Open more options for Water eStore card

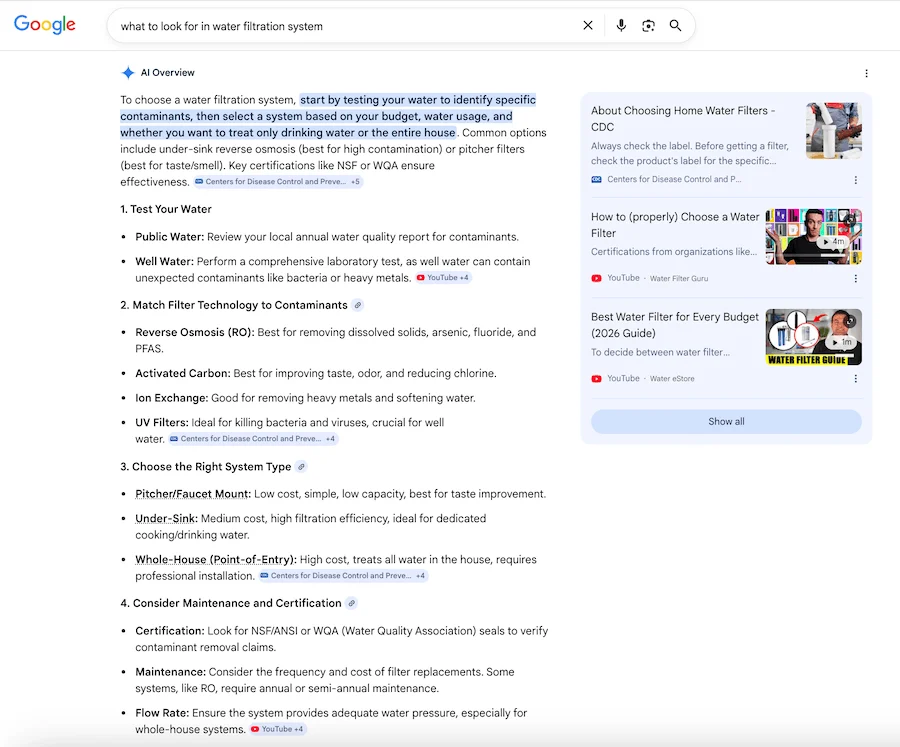coord(856,379)
